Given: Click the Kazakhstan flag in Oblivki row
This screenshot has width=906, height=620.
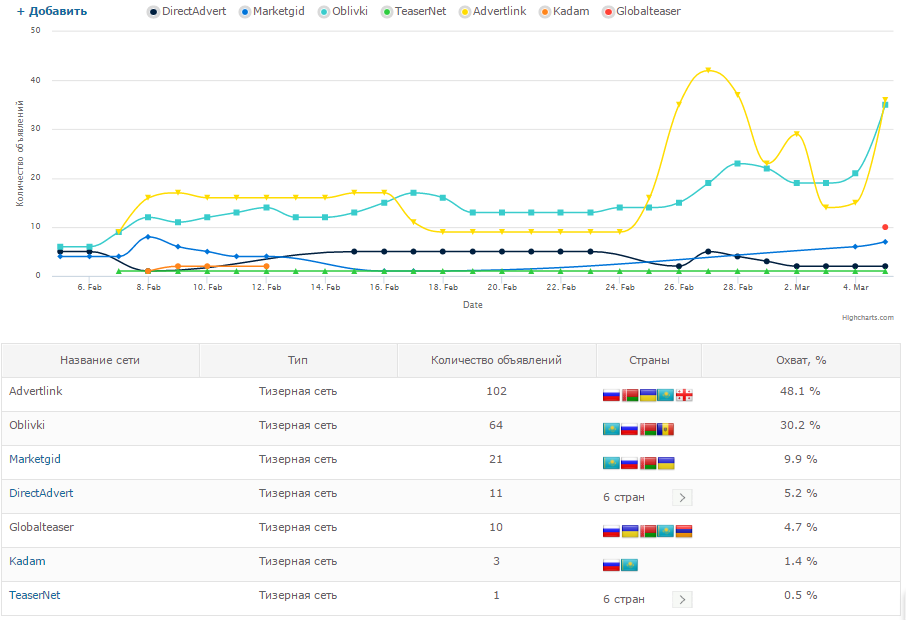Looking at the screenshot, I should click(x=611, y=429).
